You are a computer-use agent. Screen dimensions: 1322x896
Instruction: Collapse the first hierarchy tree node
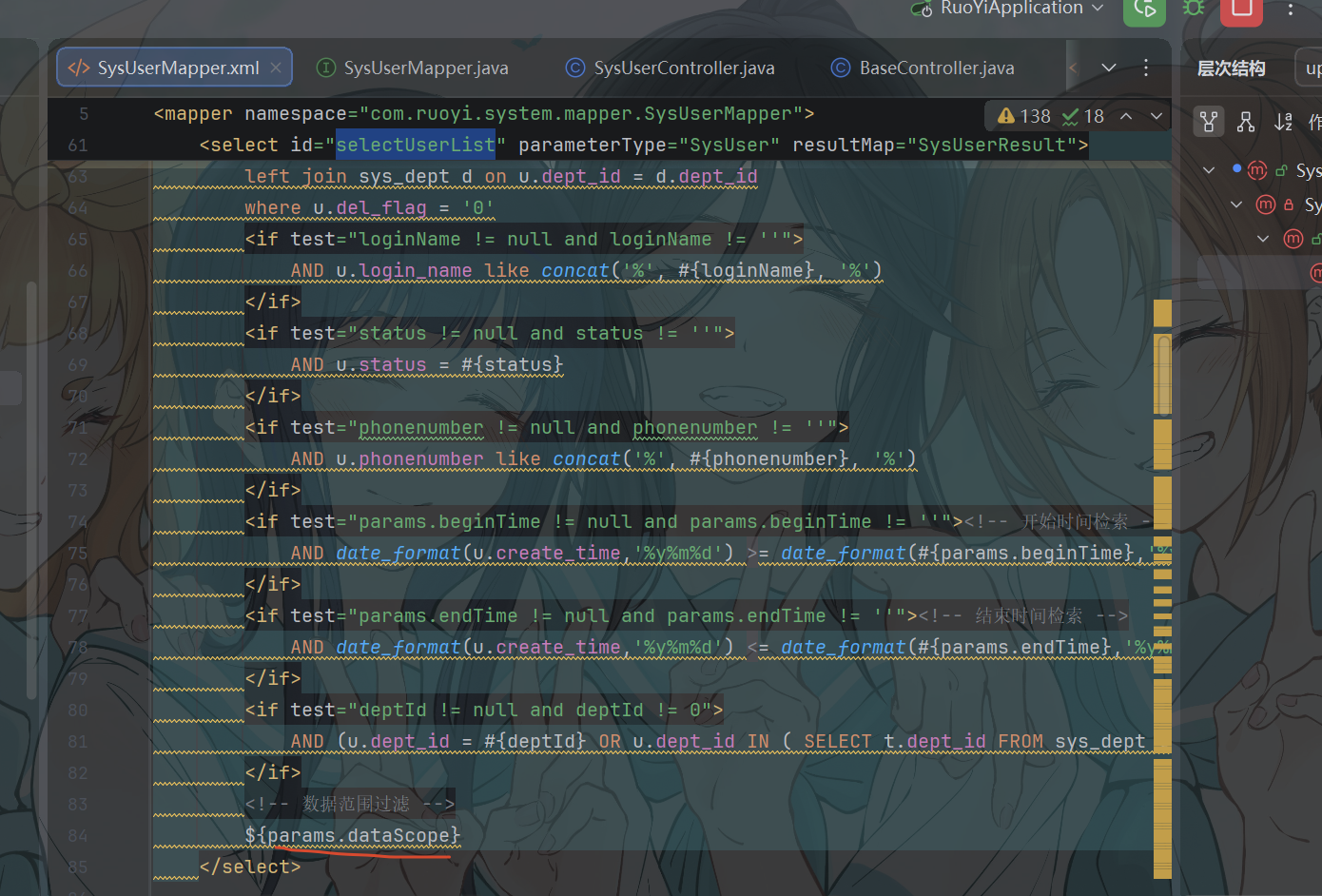pos(1209,170)
